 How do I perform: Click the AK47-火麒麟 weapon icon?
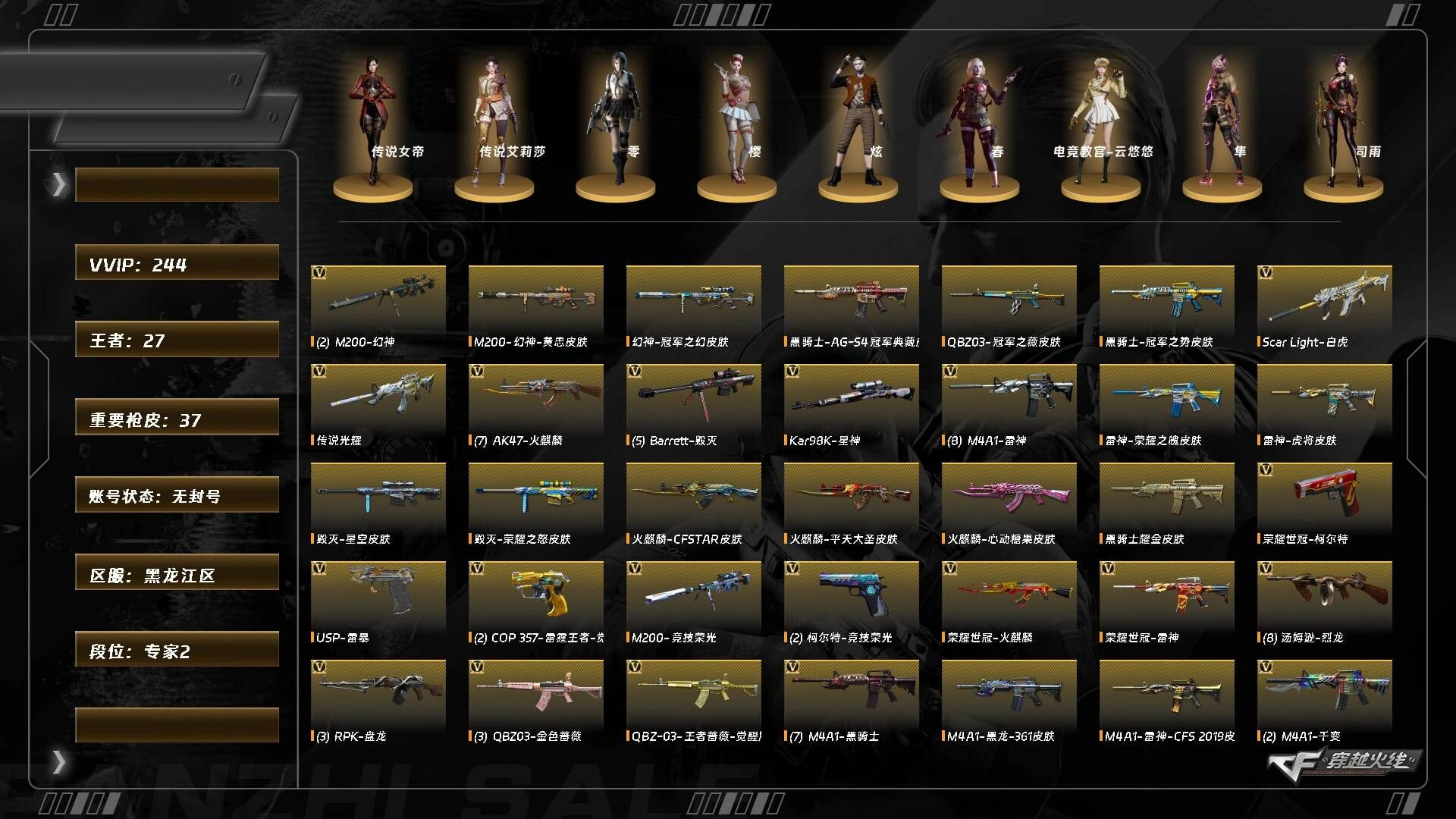tap(535, 397)
